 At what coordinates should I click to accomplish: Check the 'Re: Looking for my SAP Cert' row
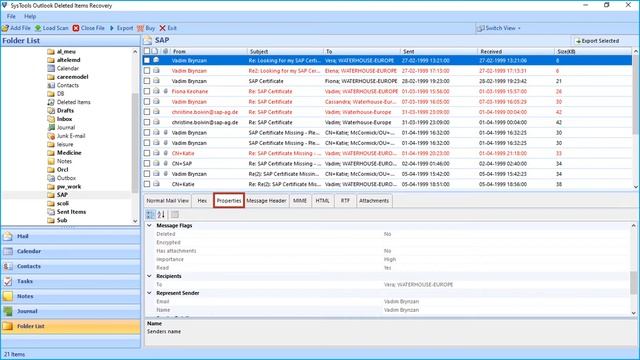(147, 60)
